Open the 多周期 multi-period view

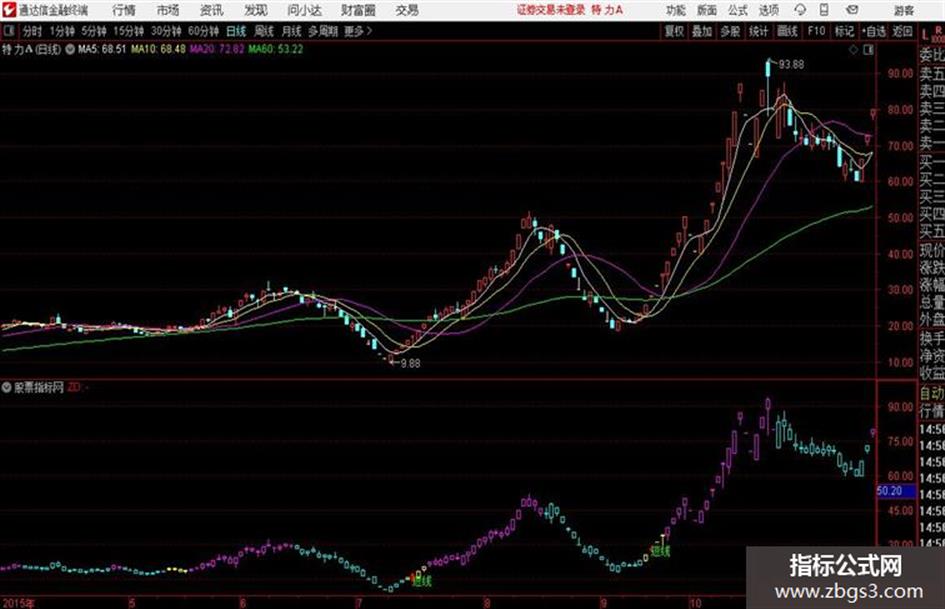[323, 31]
